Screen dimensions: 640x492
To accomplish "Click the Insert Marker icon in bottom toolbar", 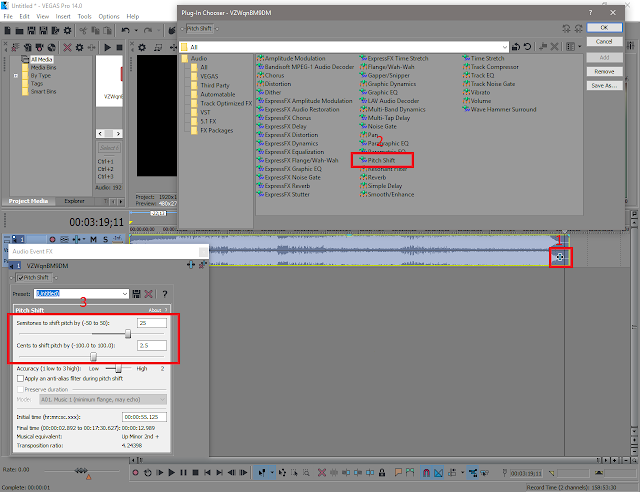I will [398, 472].
